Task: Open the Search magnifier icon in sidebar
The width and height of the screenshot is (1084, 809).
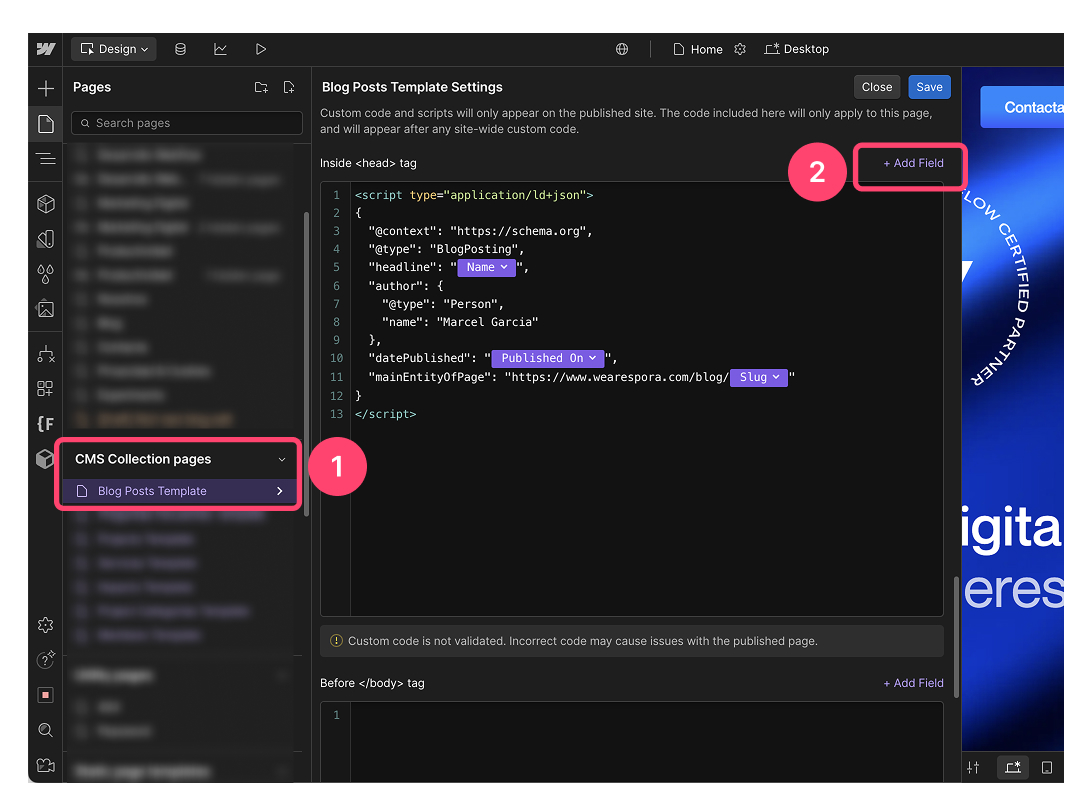Action: pyautogui.click(x=46, y=730)
